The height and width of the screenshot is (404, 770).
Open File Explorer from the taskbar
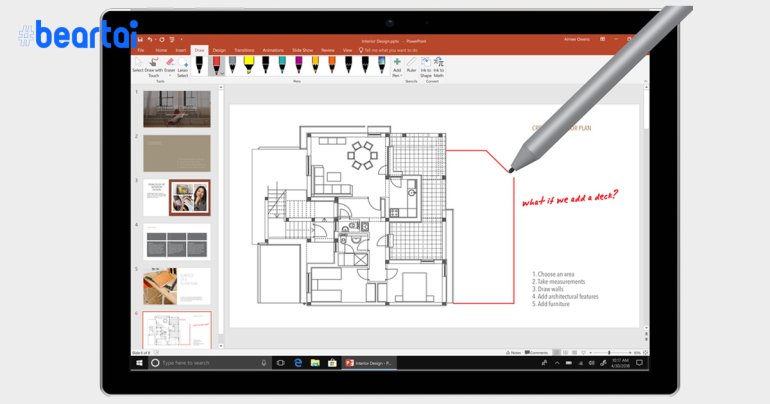(314, 363)
